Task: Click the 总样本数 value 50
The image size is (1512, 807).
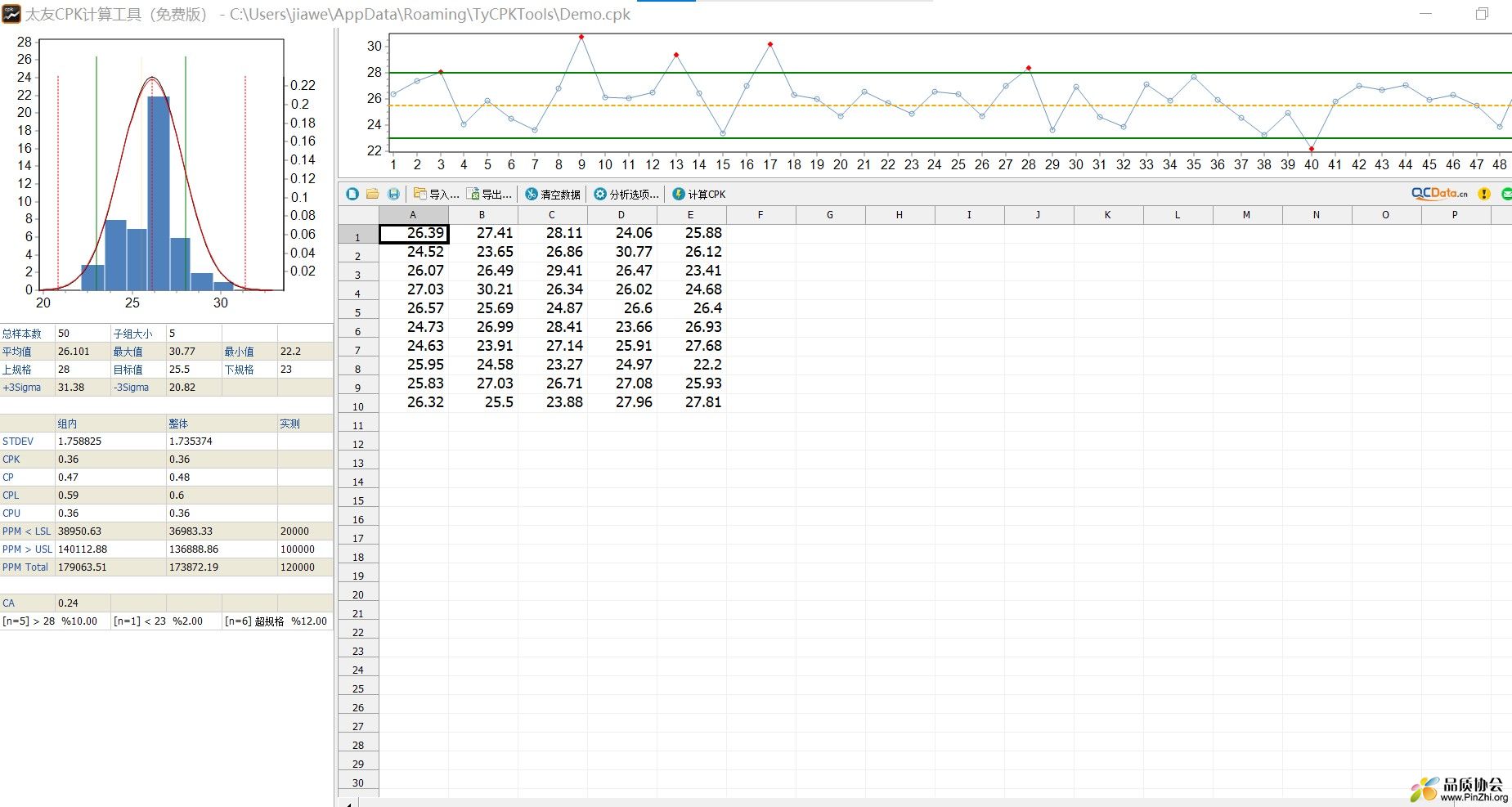Action: (83, 334)
